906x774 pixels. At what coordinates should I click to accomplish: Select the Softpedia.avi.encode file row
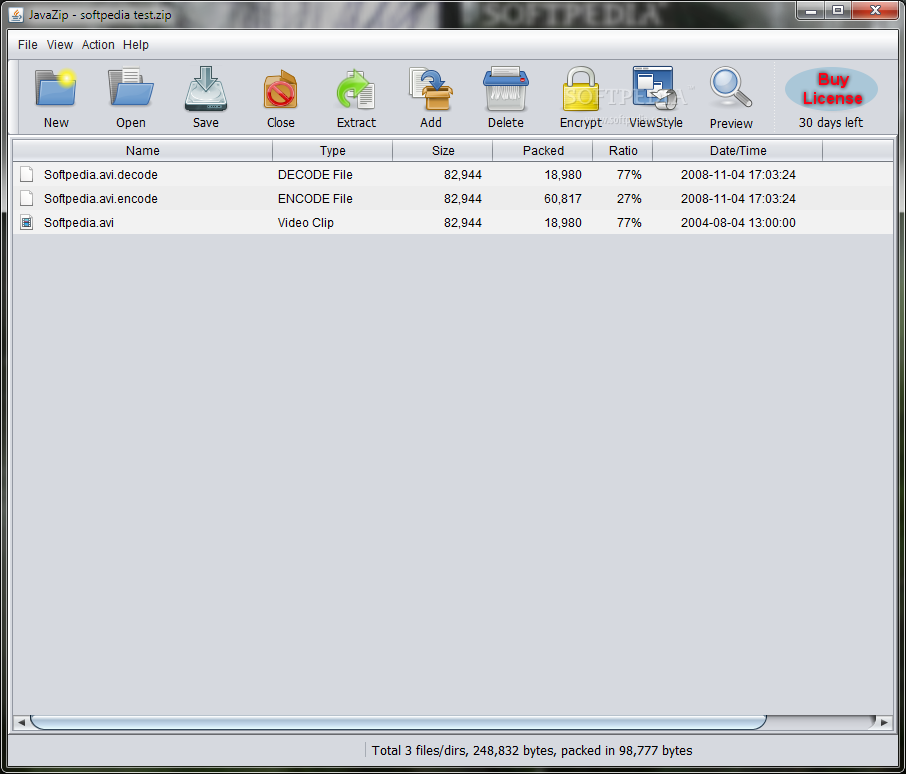click(x=453, y=199)
